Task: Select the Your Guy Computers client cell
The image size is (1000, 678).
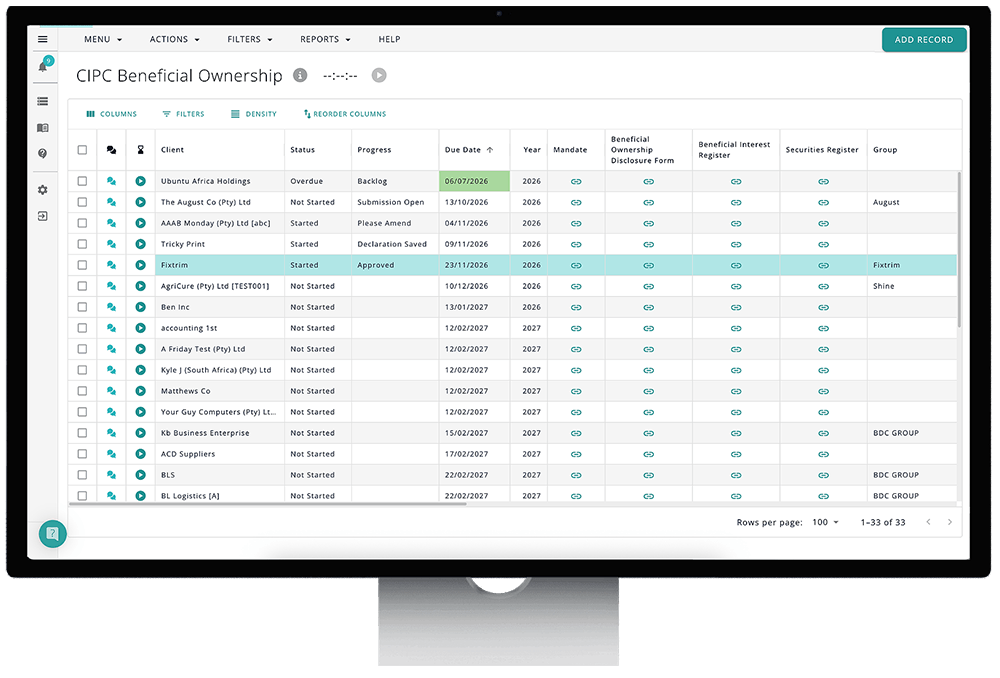Action: [x=220, y=412]
